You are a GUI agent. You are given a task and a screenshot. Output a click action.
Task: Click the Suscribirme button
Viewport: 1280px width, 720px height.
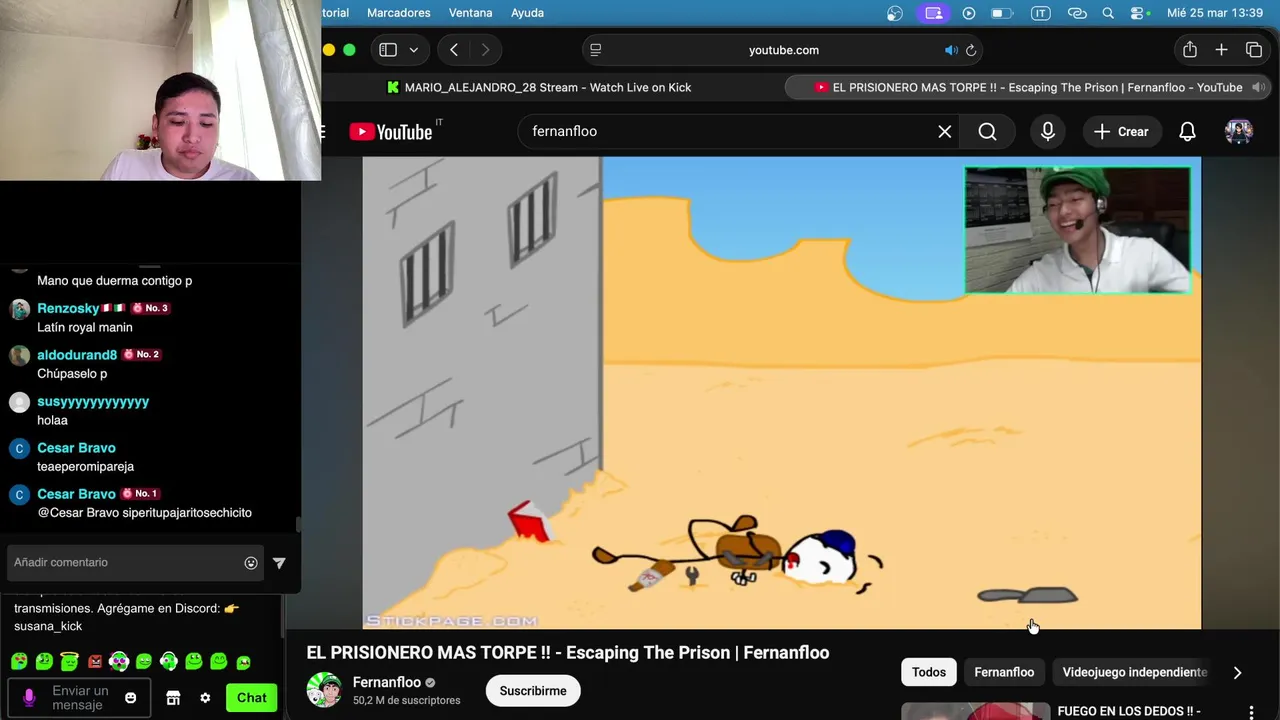tap(533, 691)
